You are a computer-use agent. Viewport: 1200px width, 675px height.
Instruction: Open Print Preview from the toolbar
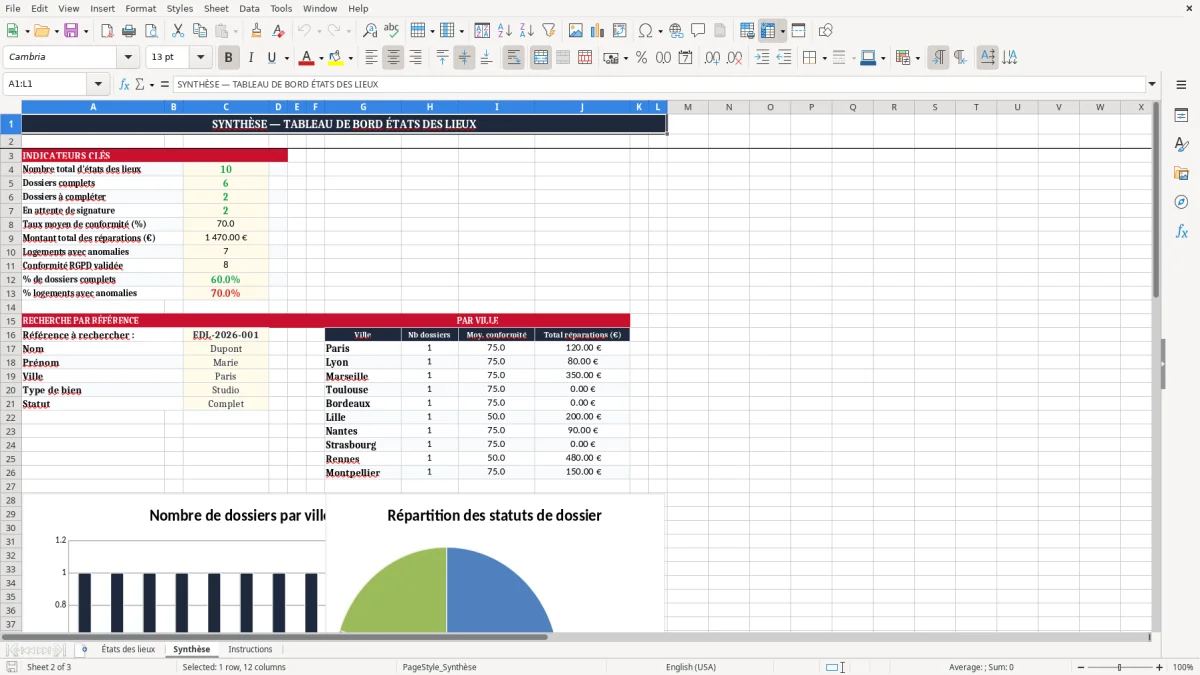151,31
